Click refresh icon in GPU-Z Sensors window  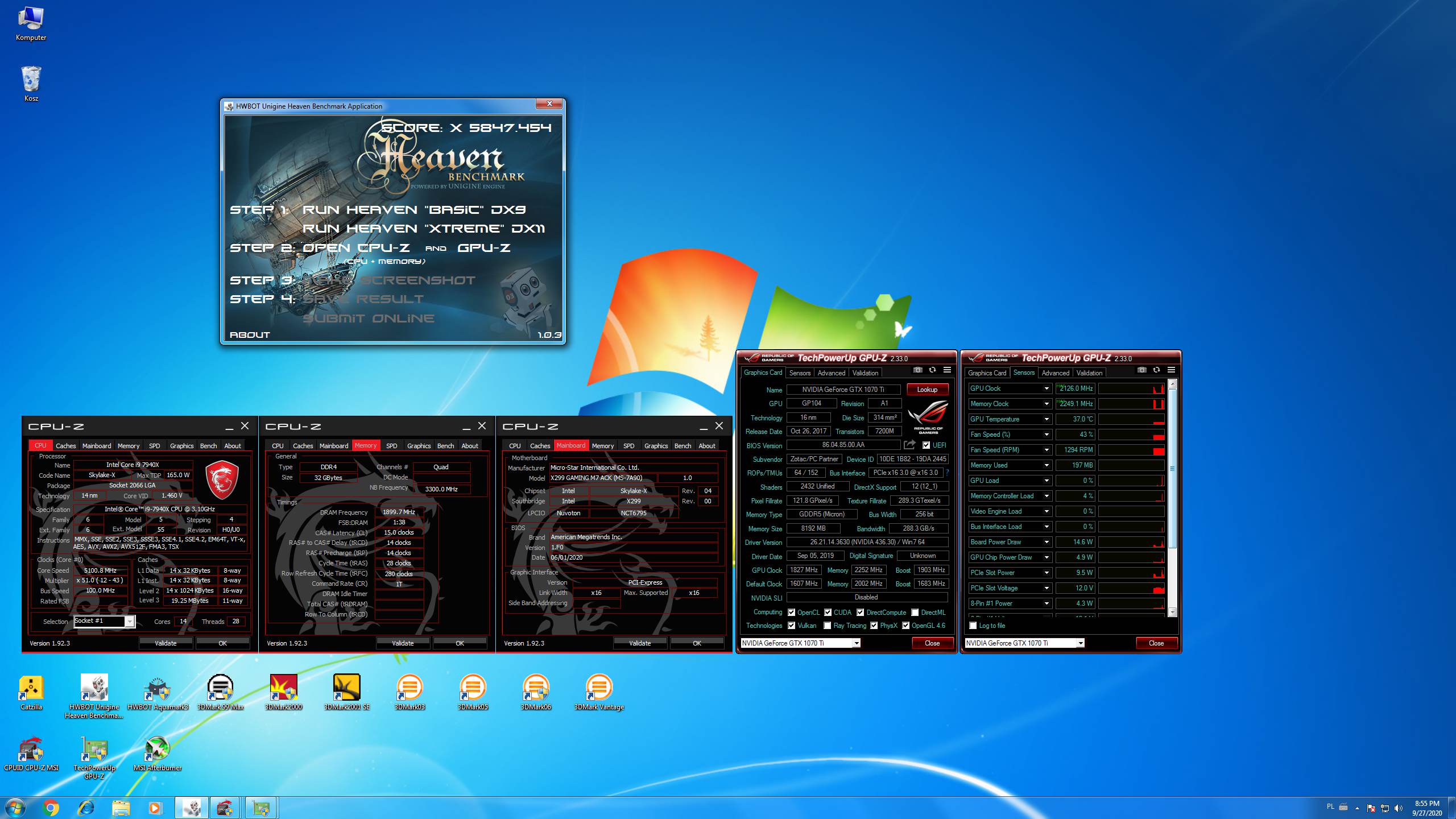pos(1156,370)
